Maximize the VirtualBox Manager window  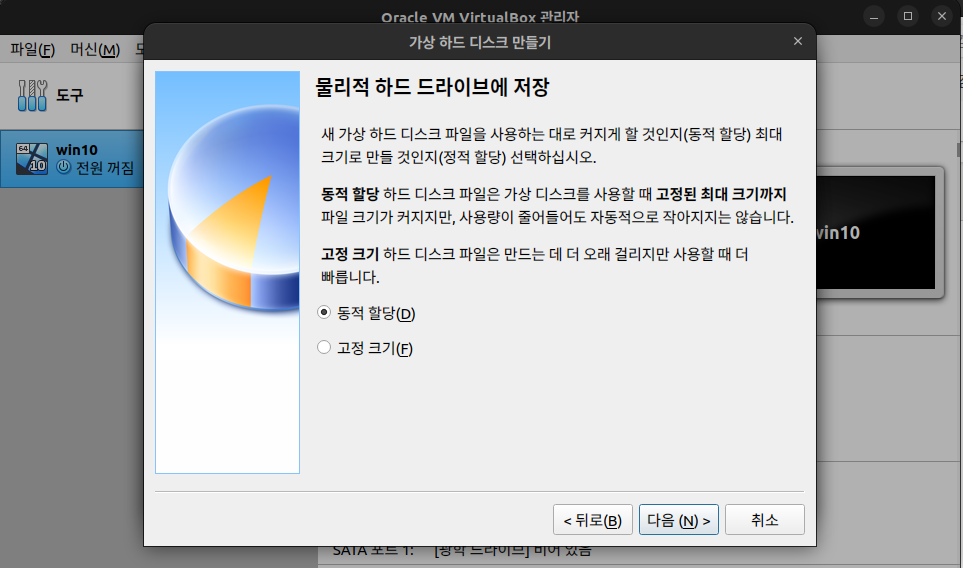(908, 17)
